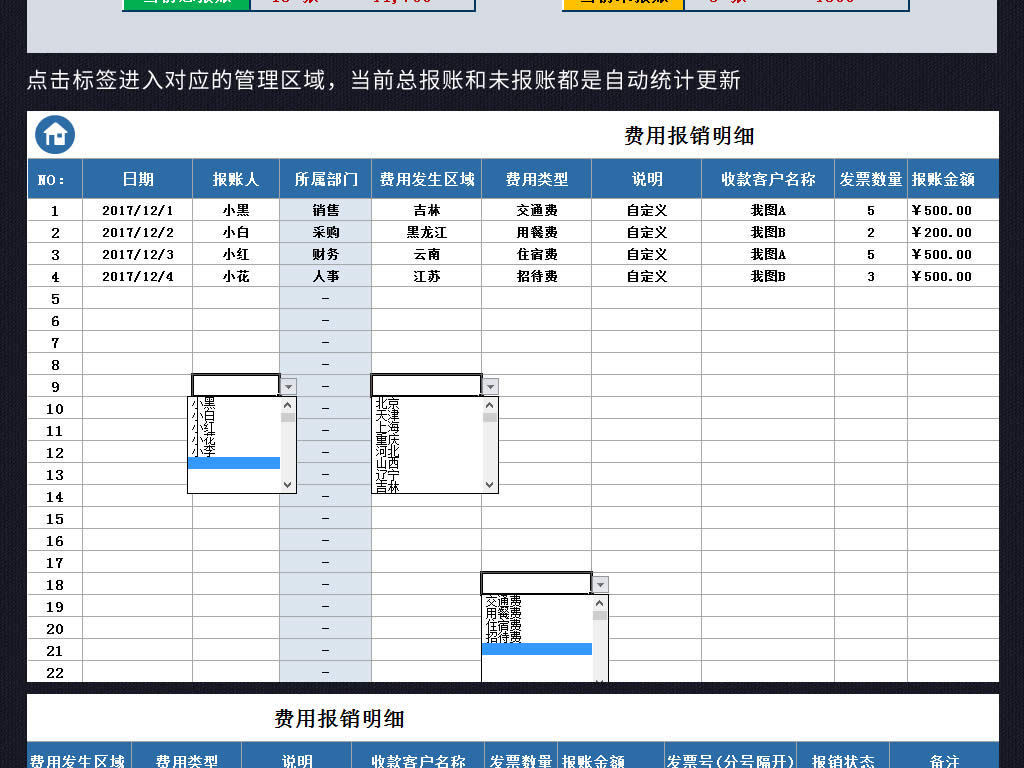
Task: Click the scroll-down arrow of the region list
Action: (489, 486)
